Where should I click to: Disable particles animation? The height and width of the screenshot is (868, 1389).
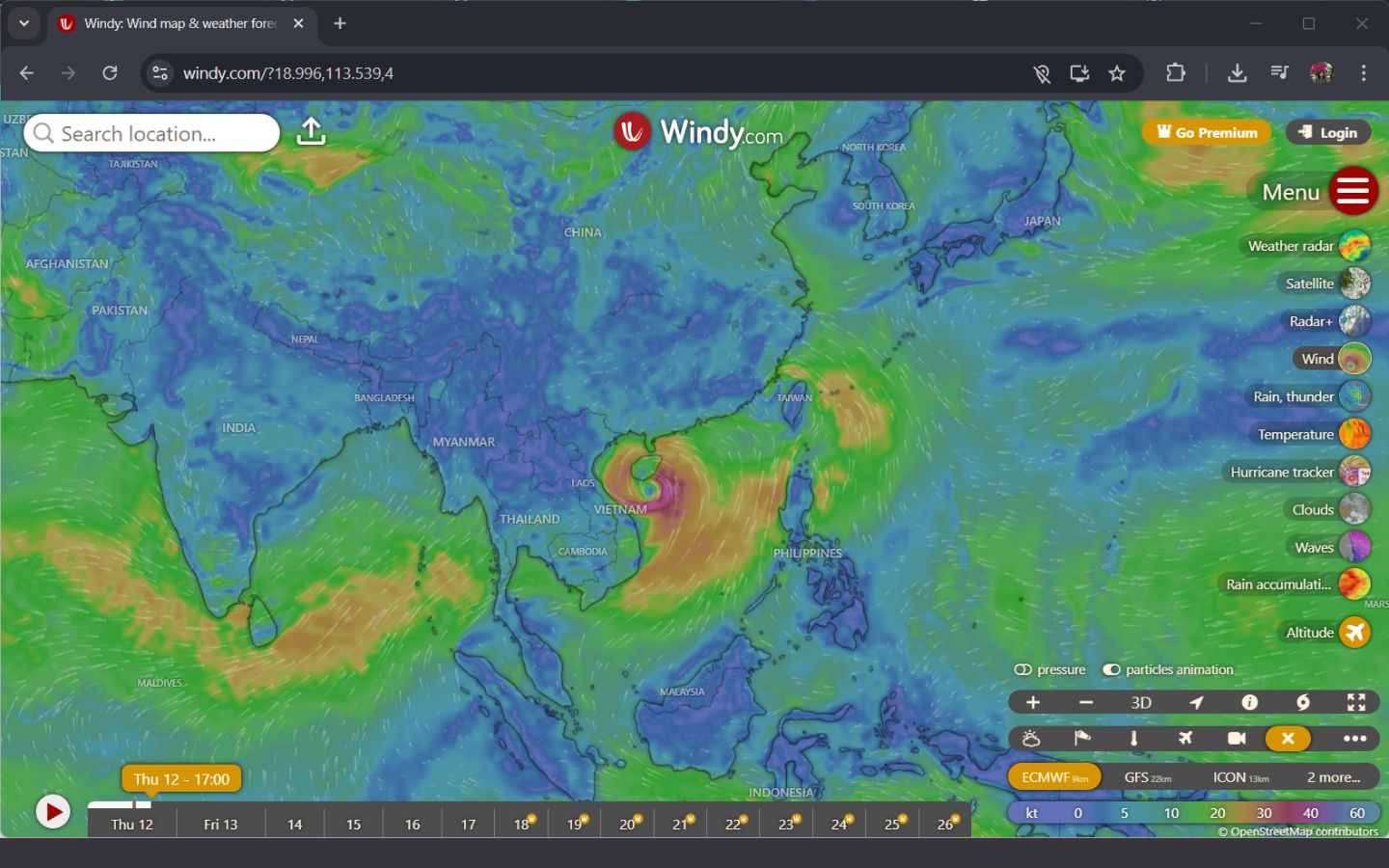(x=1112, y=668)
